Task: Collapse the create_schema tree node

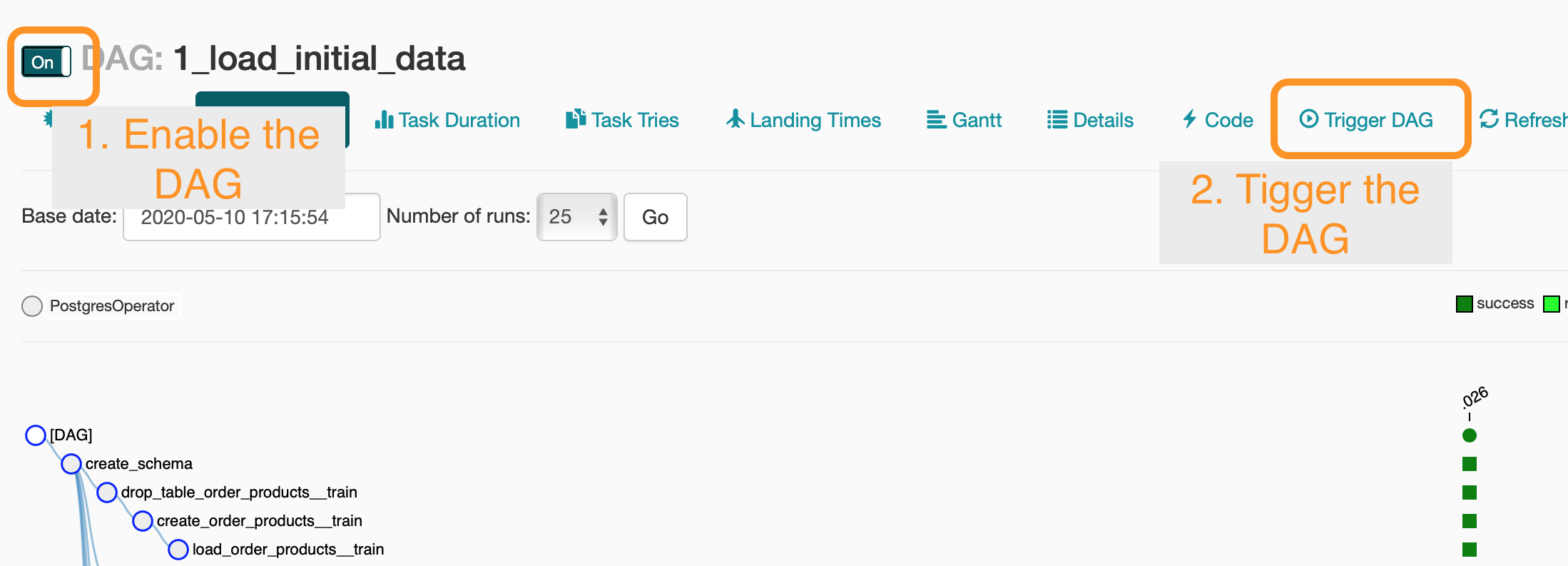Action: click(x=71, y=463)
